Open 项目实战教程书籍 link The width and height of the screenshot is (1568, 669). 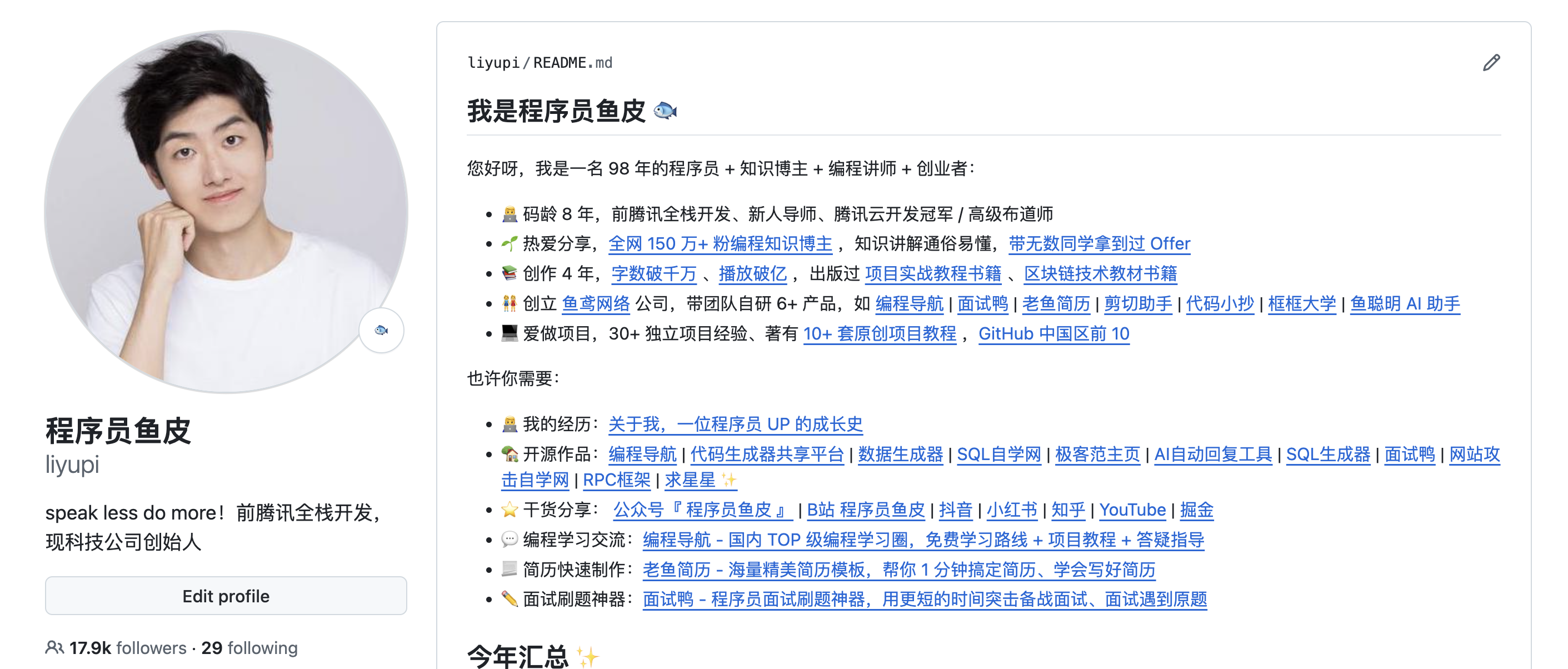click(932, 274)
